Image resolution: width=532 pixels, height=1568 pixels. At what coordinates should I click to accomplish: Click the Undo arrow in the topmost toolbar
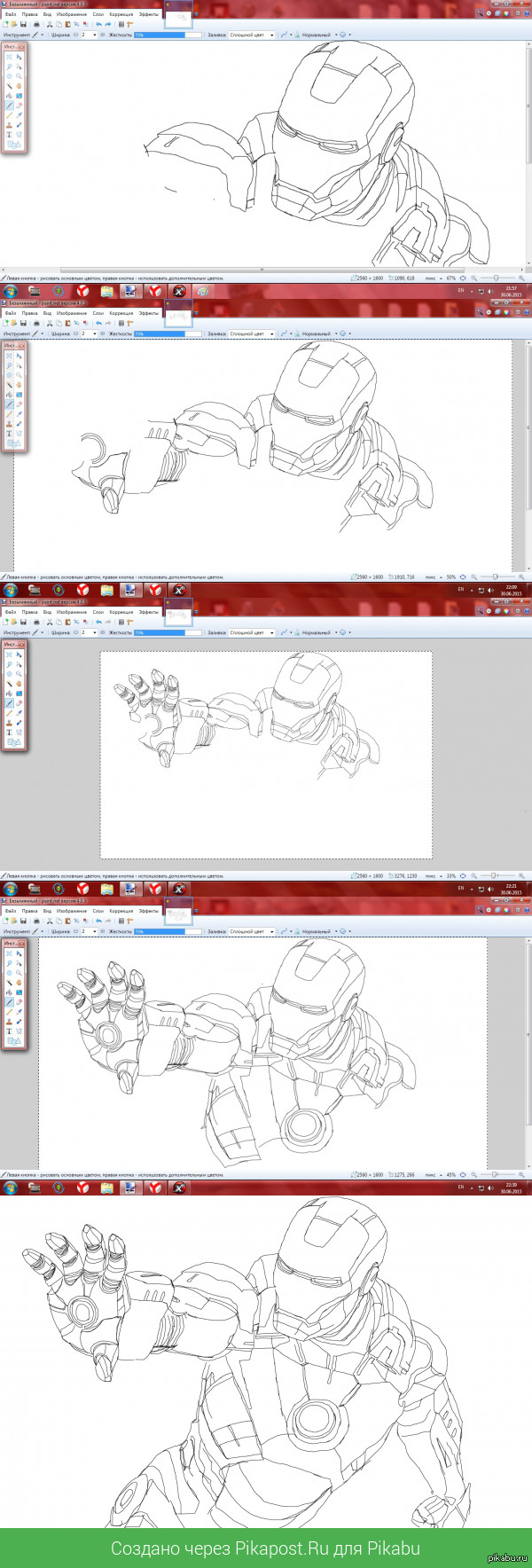(x=98, y=25)
